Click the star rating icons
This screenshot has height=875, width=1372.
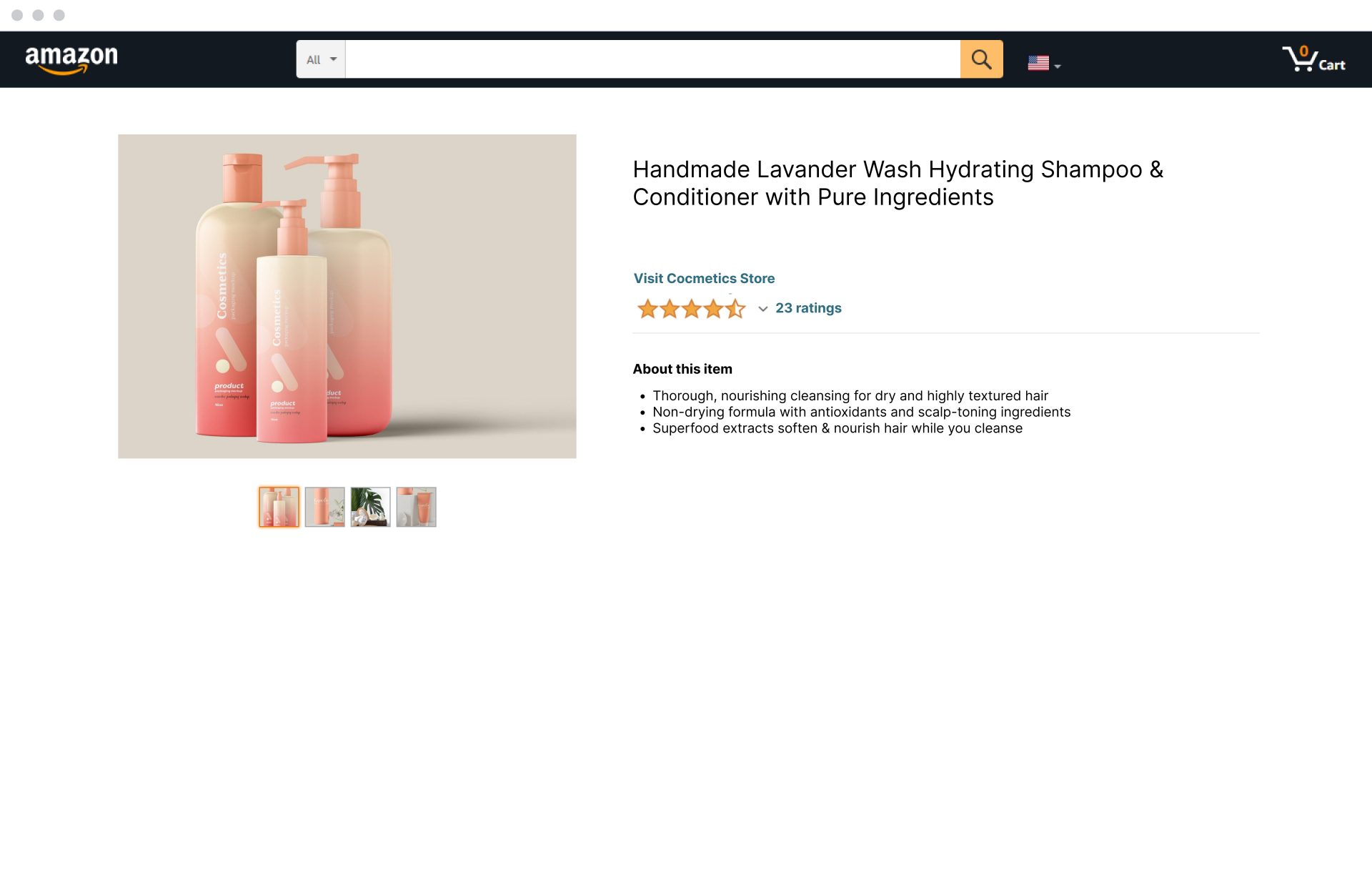[690, 309]
